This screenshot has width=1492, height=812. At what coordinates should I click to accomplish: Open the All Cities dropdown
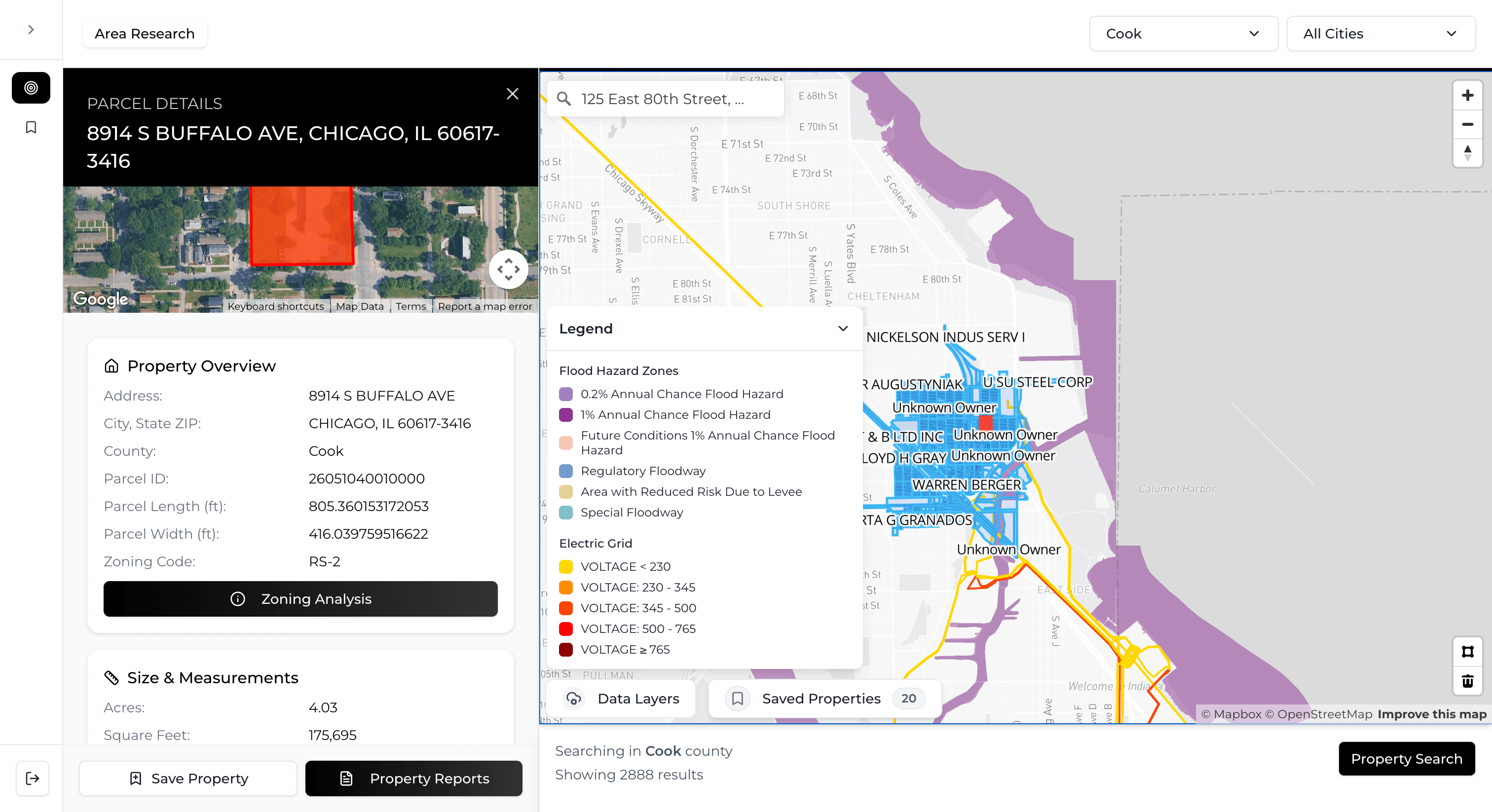pos(1381,34)
